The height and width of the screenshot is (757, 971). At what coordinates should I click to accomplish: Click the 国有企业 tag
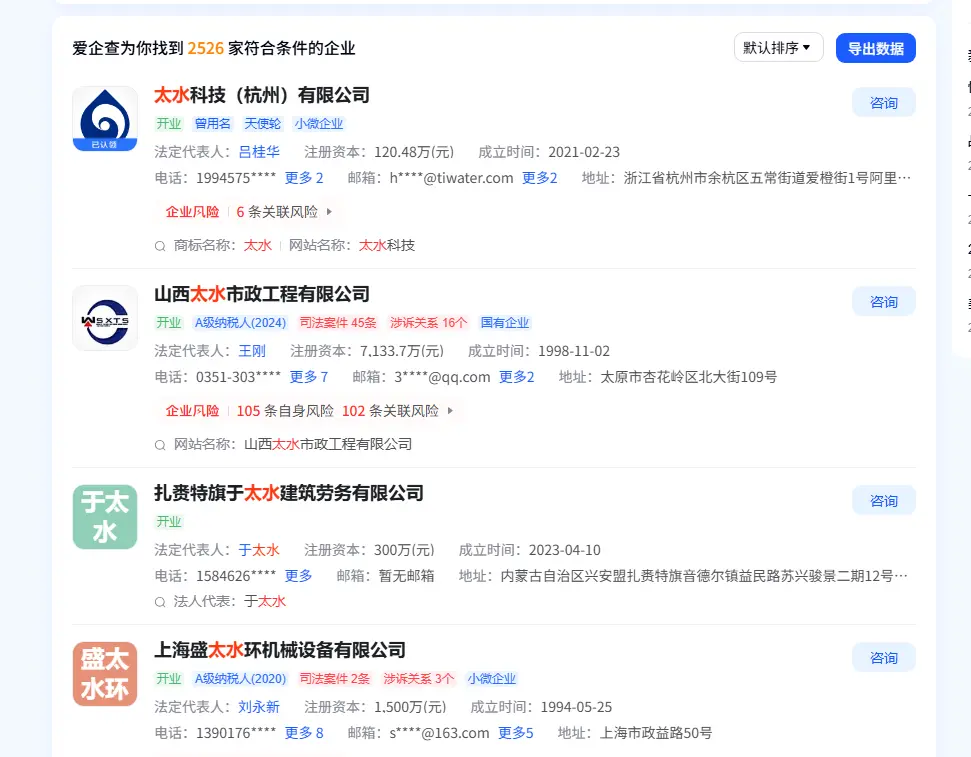pos(505,323)
